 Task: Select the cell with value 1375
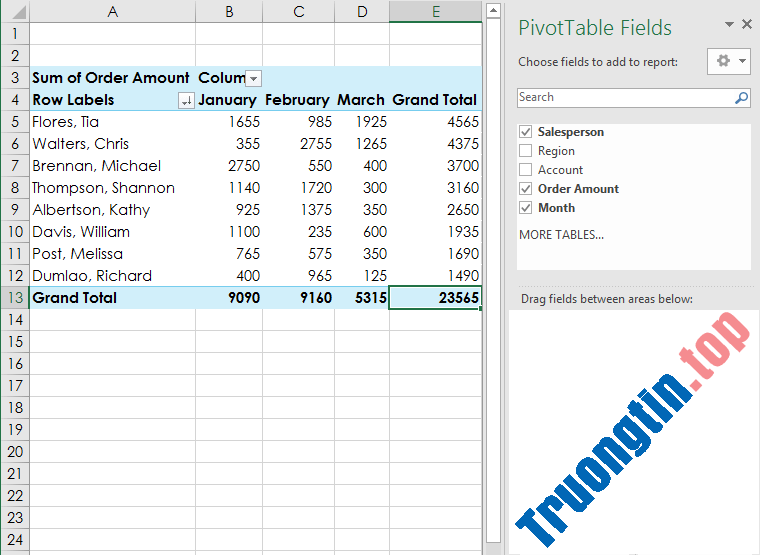(x=299, y=210)
